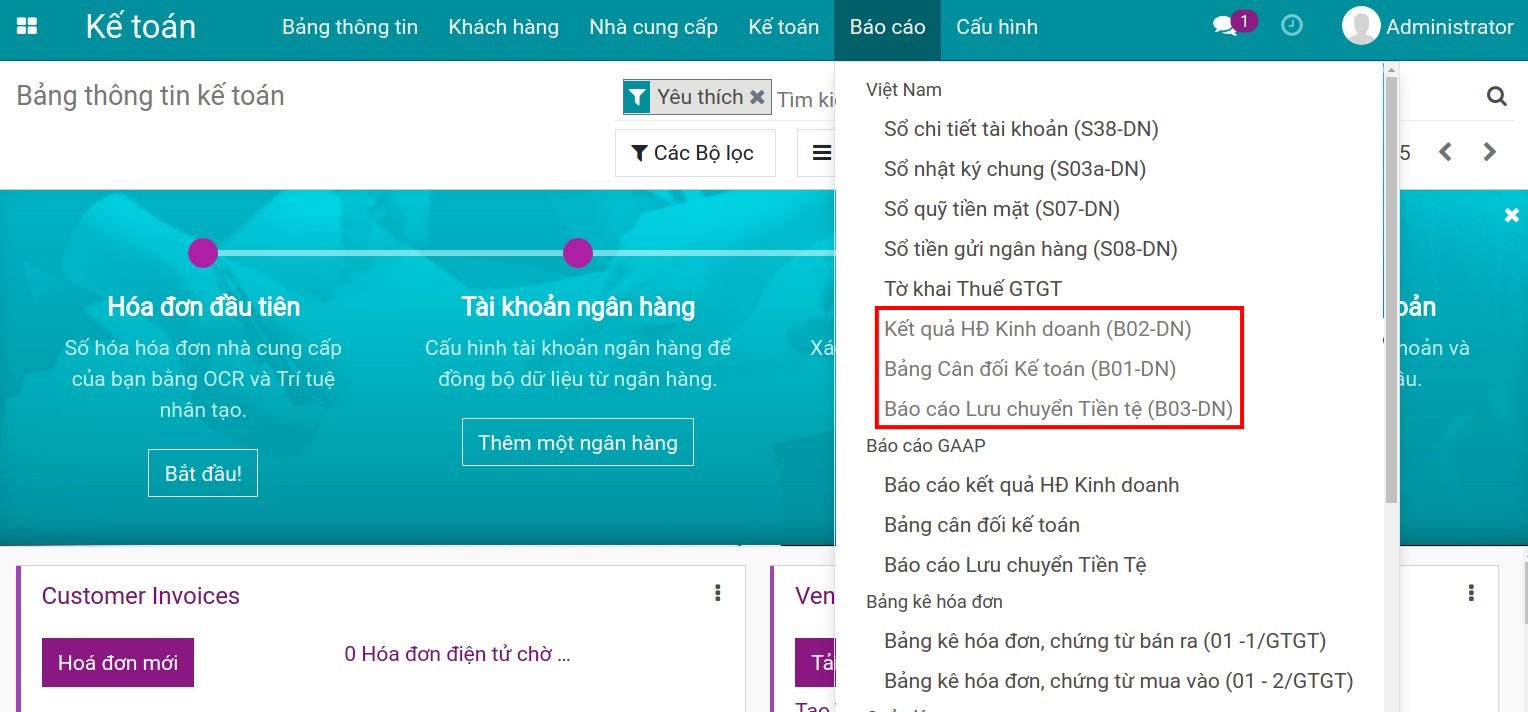Click the Kế toán app title

click(x=141, y=26)
